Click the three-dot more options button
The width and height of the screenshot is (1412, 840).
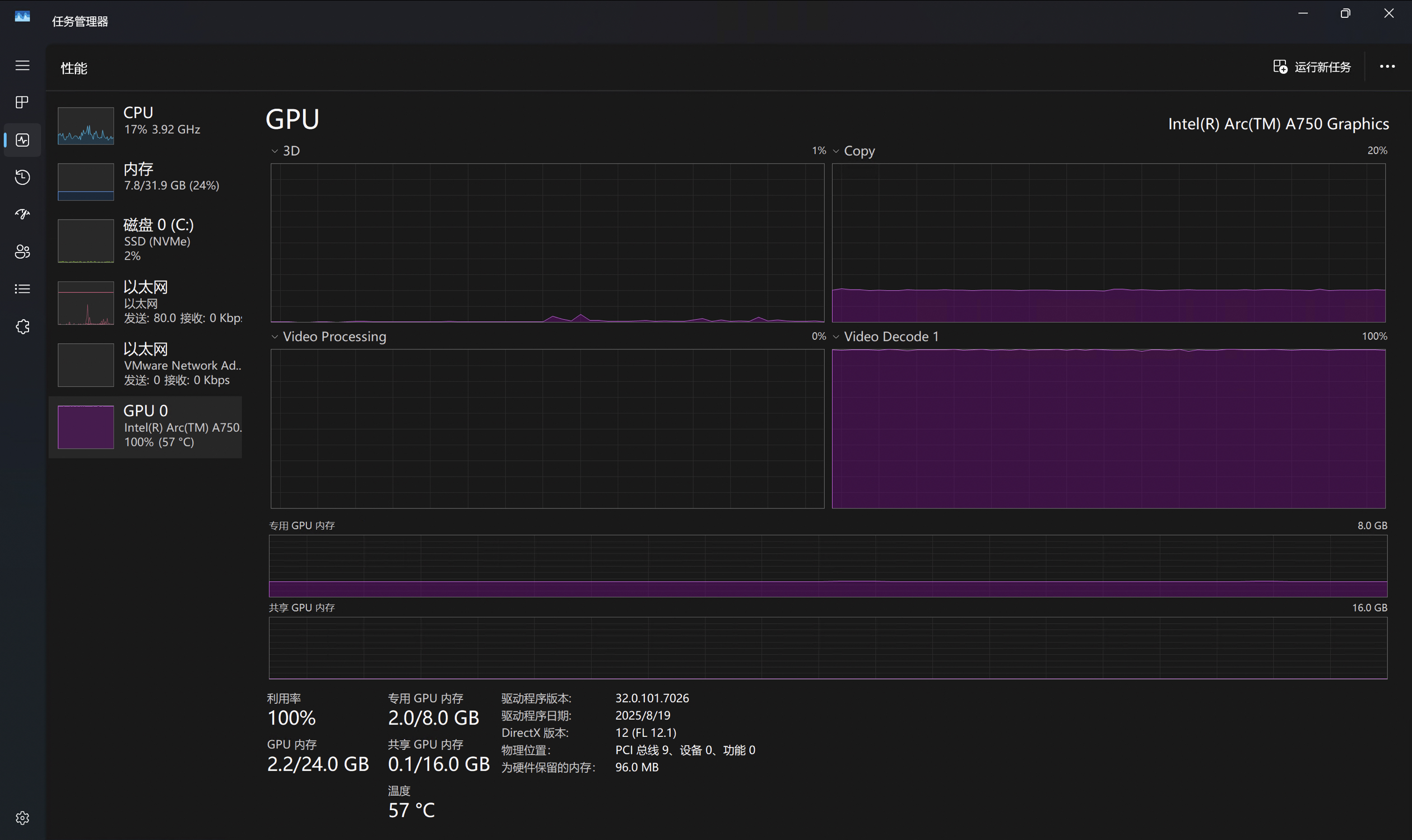[x=1387, y=67]
